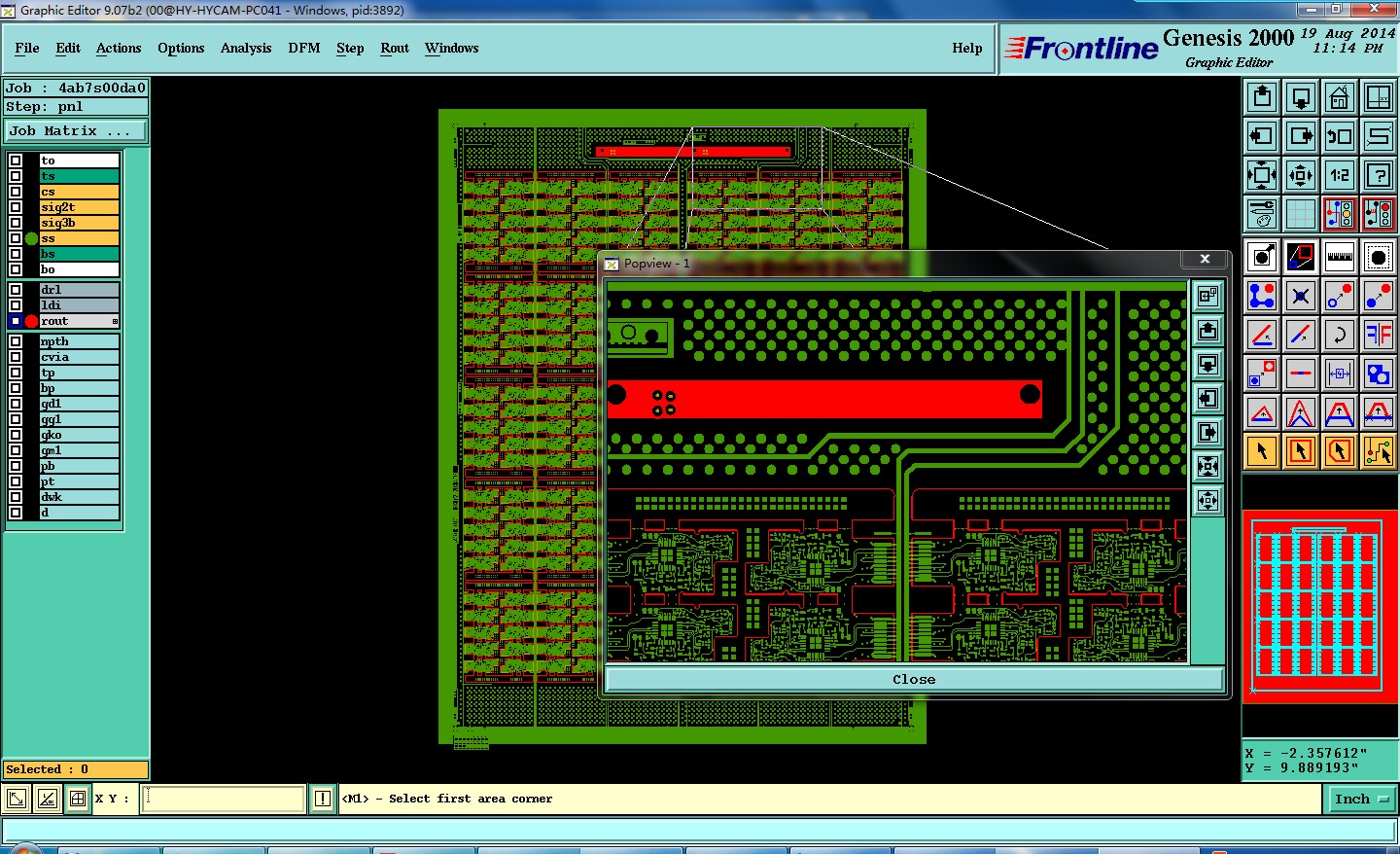Select the bs layer name

[79, 254]
